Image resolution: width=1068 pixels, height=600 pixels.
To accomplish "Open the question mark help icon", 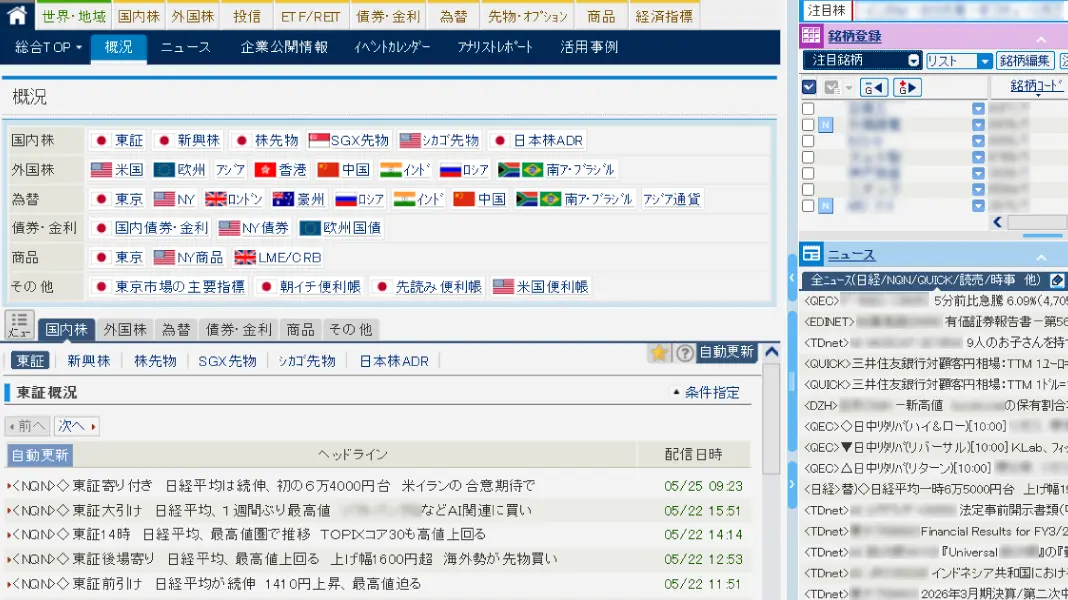I will pos(685,352).
